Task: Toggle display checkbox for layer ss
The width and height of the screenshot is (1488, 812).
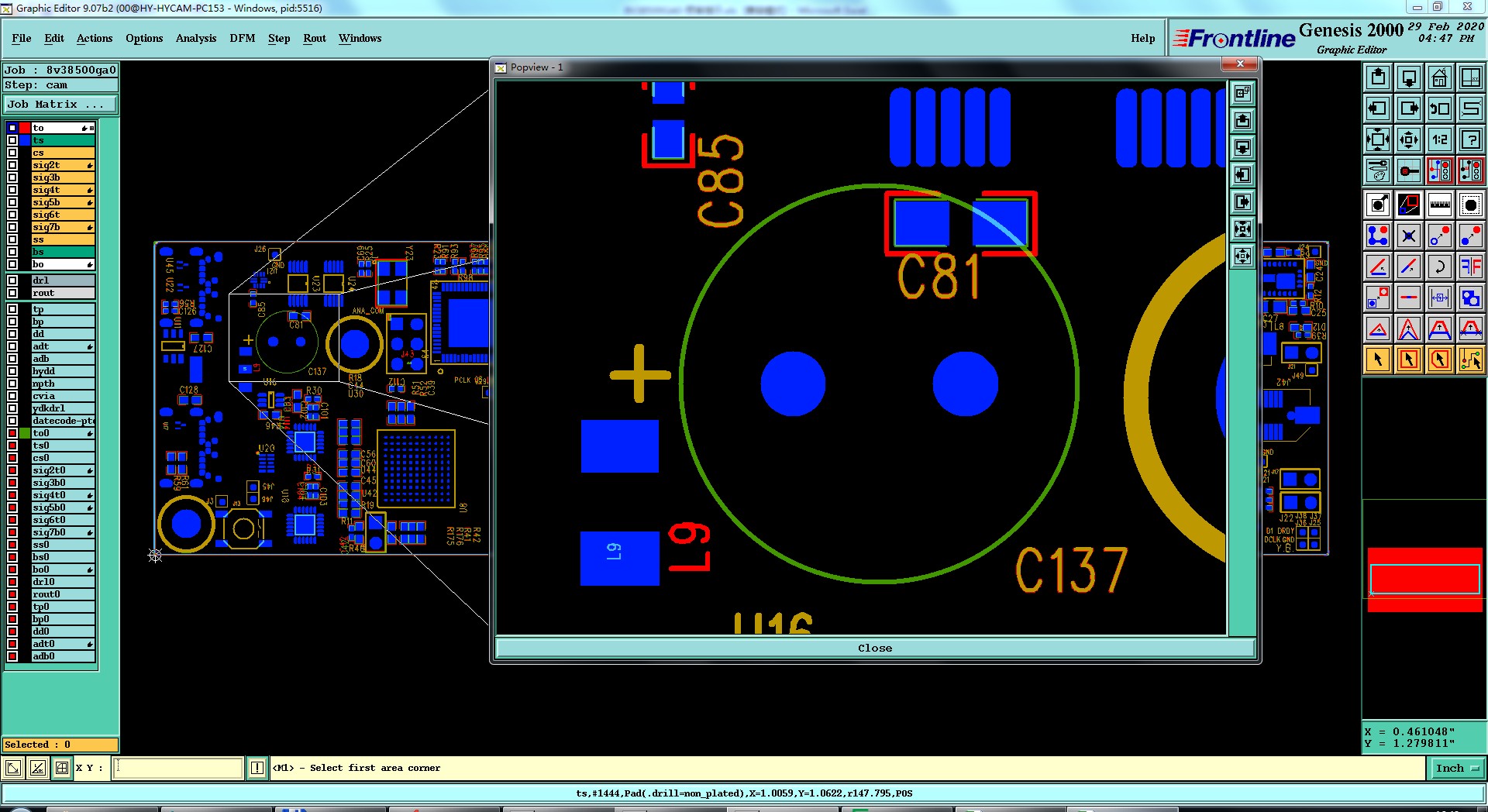Action: coord(12,239)
